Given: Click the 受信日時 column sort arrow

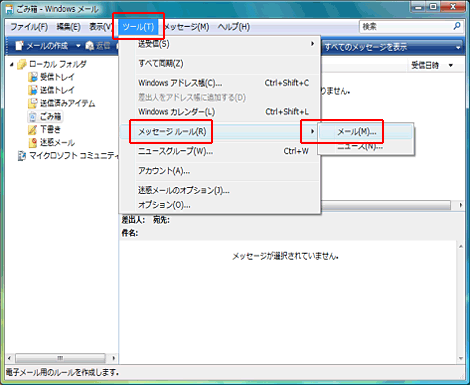Looking at the screenshot, I should point(451,65).
